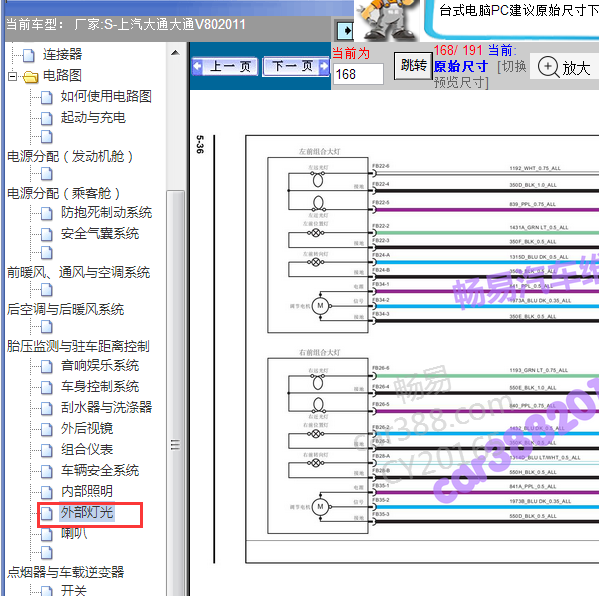Click the page number input field
599x596 pixels.
pos(358,74)
